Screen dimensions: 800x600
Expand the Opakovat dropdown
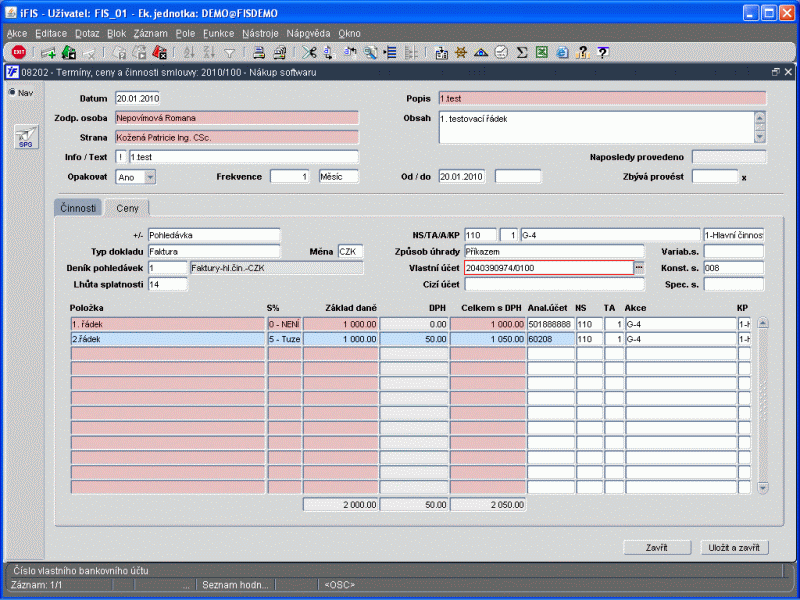150,177
